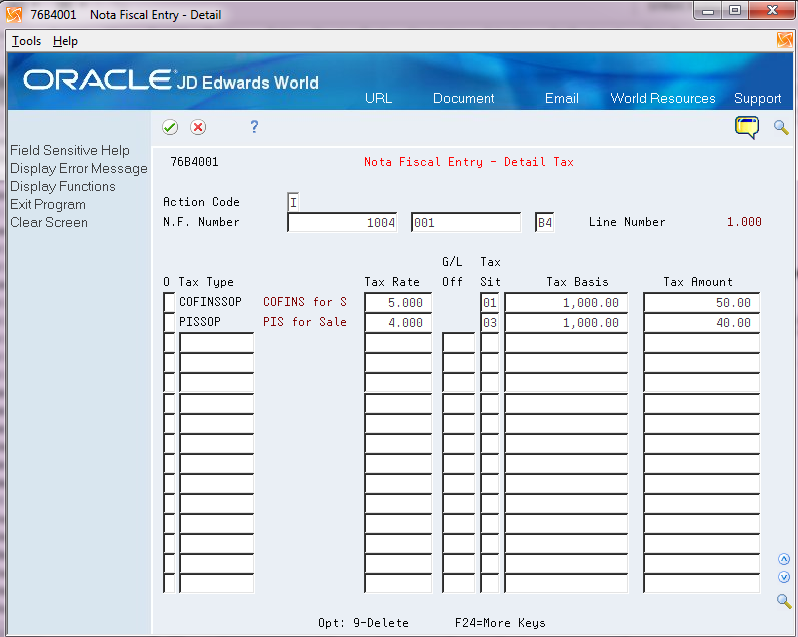Screen dimensions: 798x637
Task: Click the first empty G/L Off field
Action: 459,342
